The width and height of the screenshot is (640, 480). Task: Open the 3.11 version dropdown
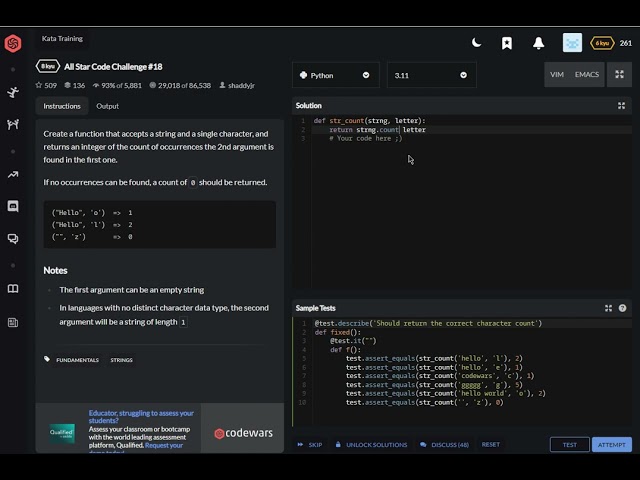431,75
